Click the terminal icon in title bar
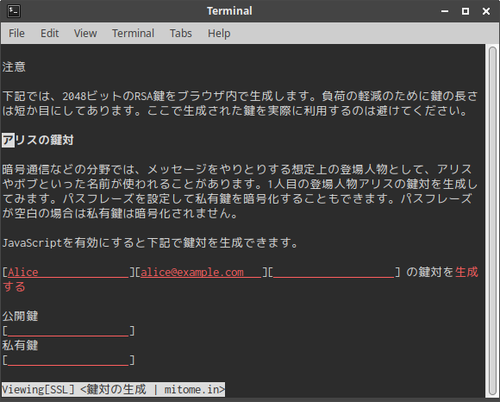The height and width of the screenshot is (402, 500). tap(14, 11)
